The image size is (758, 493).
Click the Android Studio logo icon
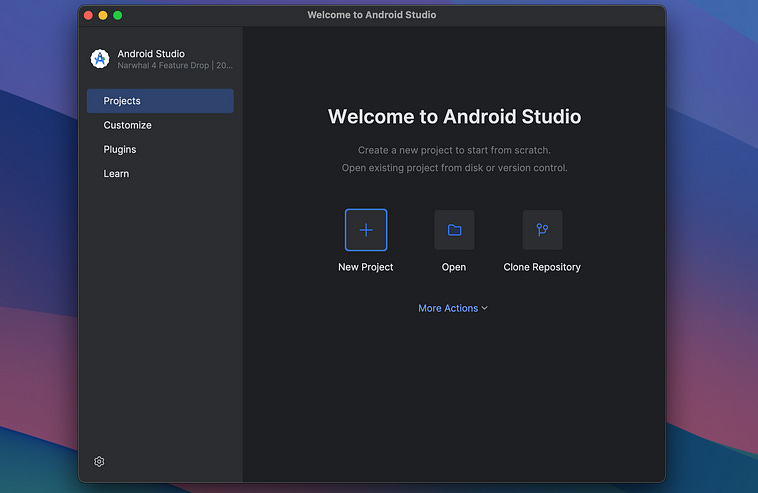coord(100,59)
